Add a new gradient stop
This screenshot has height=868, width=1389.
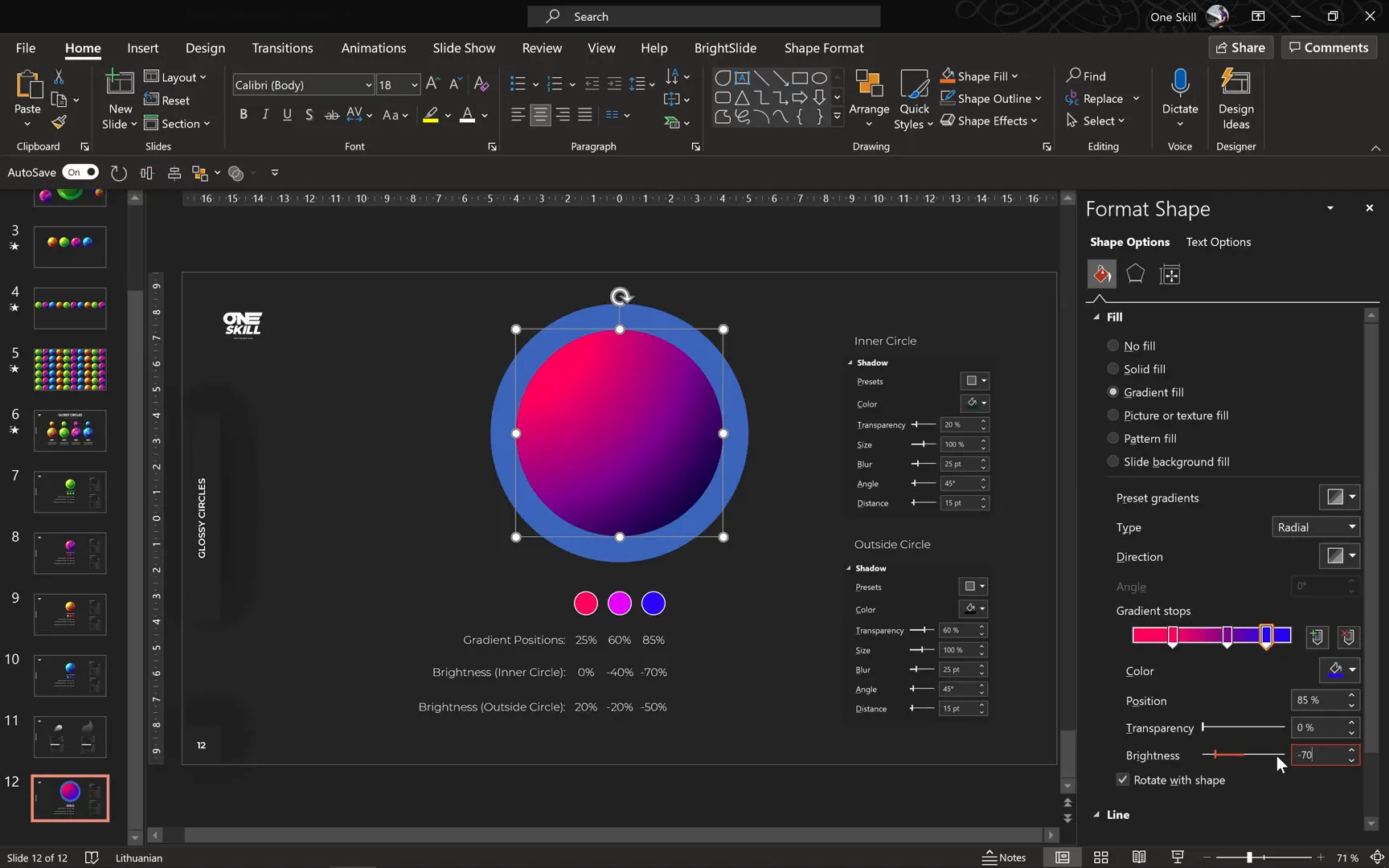(x=1316, y=637)
